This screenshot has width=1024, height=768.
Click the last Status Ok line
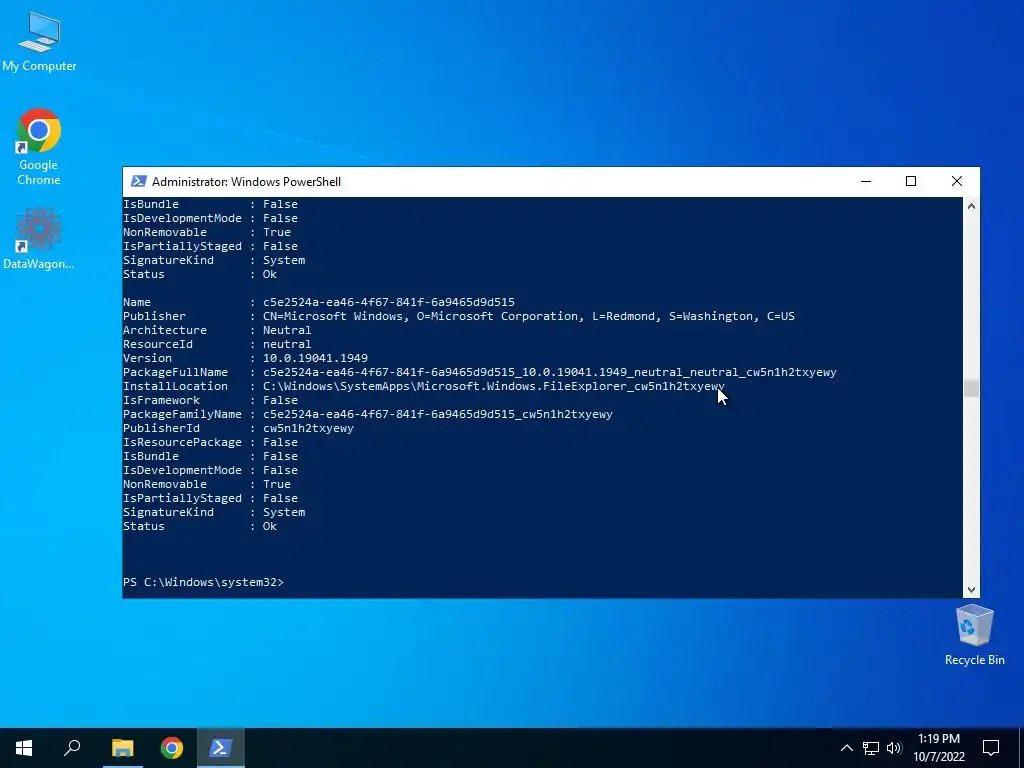click(199, 526)
